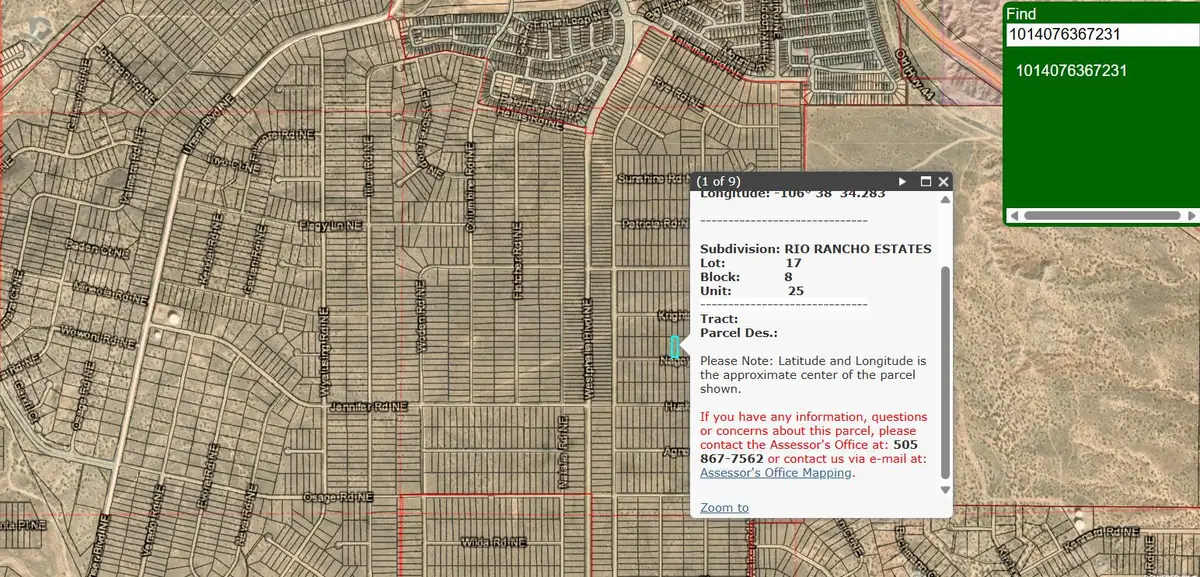The width and height of the screenshot is (1200, 577).
Task: Click the popup scroll-down arrow
Action: pyautogui.click(x=943, y=490)
